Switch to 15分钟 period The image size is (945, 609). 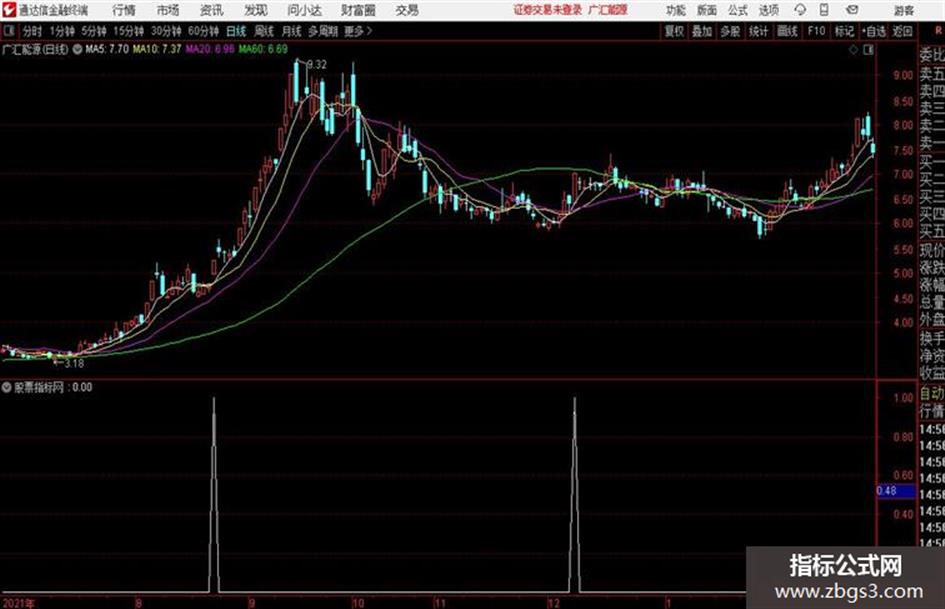pos(128,31)
